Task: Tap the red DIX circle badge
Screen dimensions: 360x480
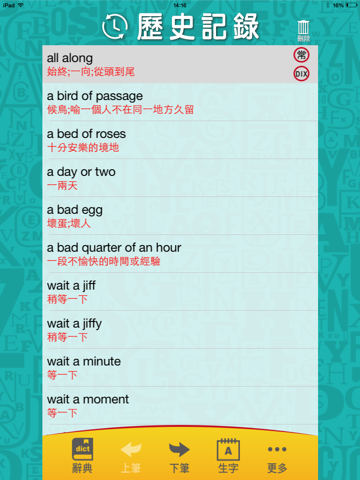Action: [x=301, y=74]
